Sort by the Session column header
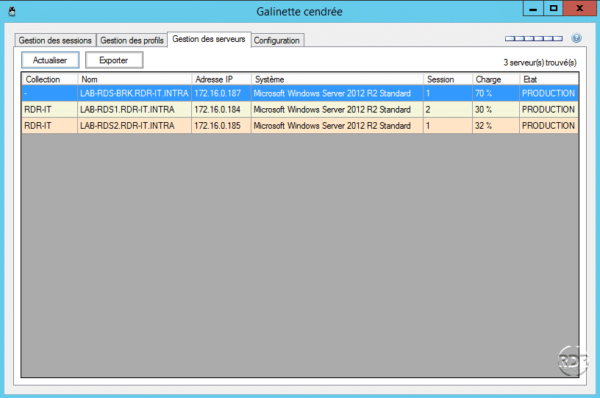 (448, 79)
